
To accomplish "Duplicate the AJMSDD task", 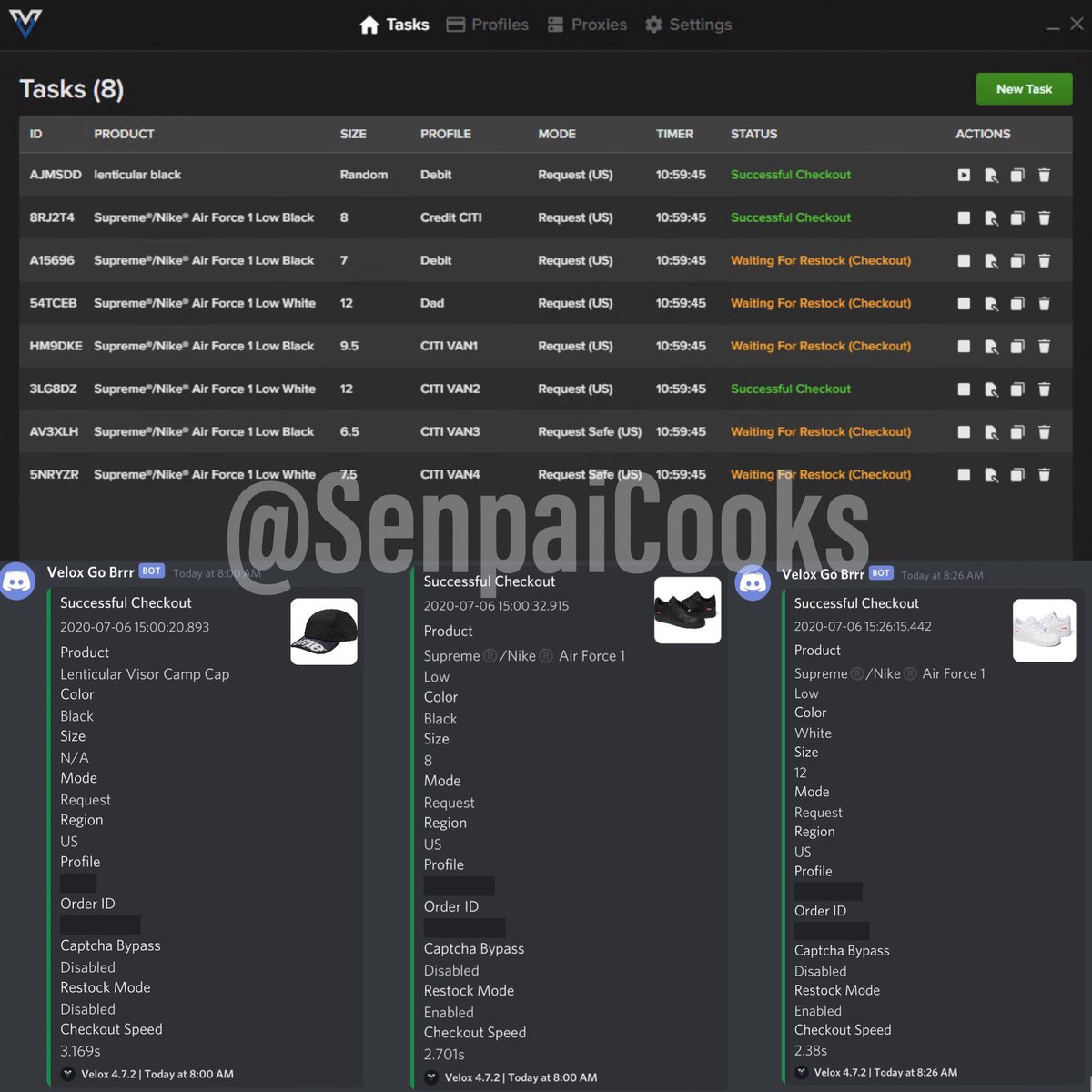I will (x=1017, y=175).
